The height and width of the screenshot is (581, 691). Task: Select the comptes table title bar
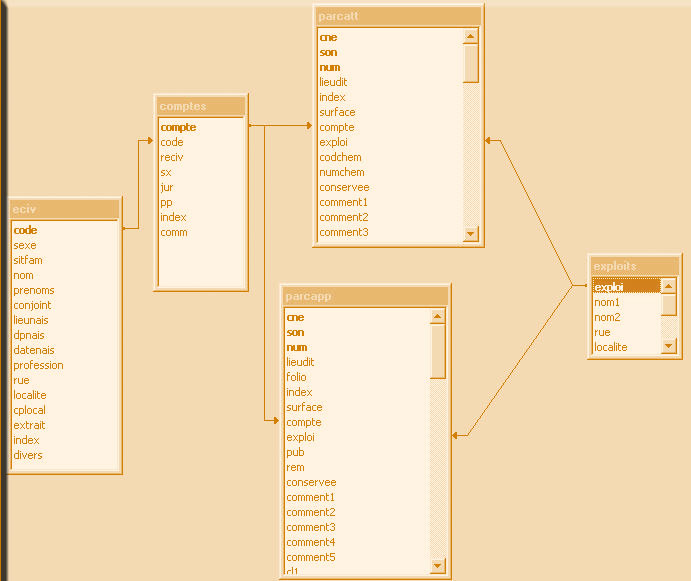(x=201, y=106)
